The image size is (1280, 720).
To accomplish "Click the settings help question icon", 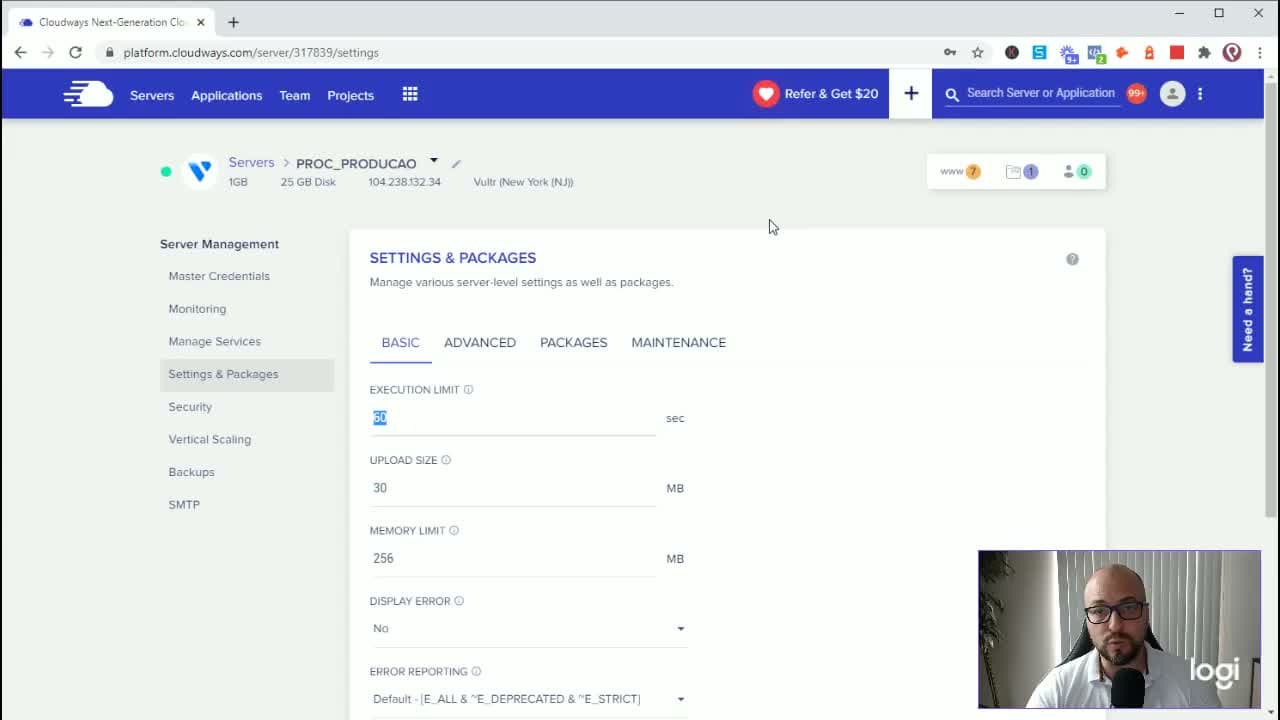I will (1072, 259).
